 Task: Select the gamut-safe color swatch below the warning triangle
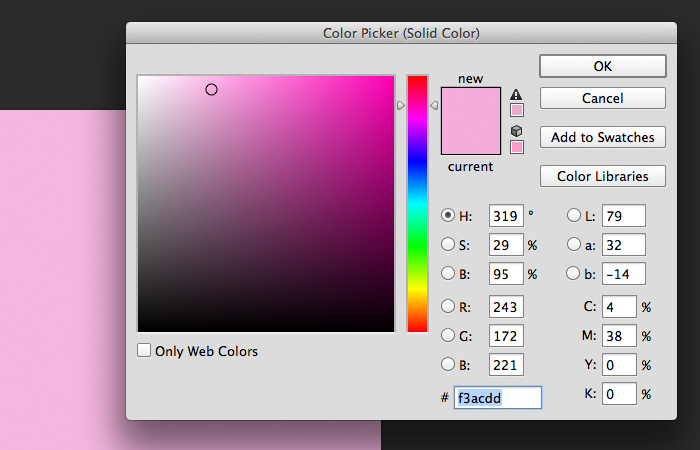point(517,110)
